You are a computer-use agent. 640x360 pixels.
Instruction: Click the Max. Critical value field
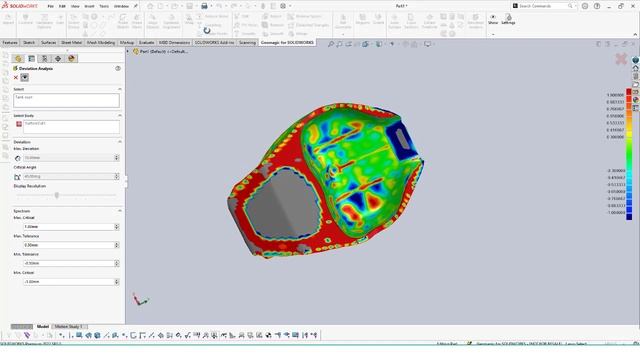point(69,227)
